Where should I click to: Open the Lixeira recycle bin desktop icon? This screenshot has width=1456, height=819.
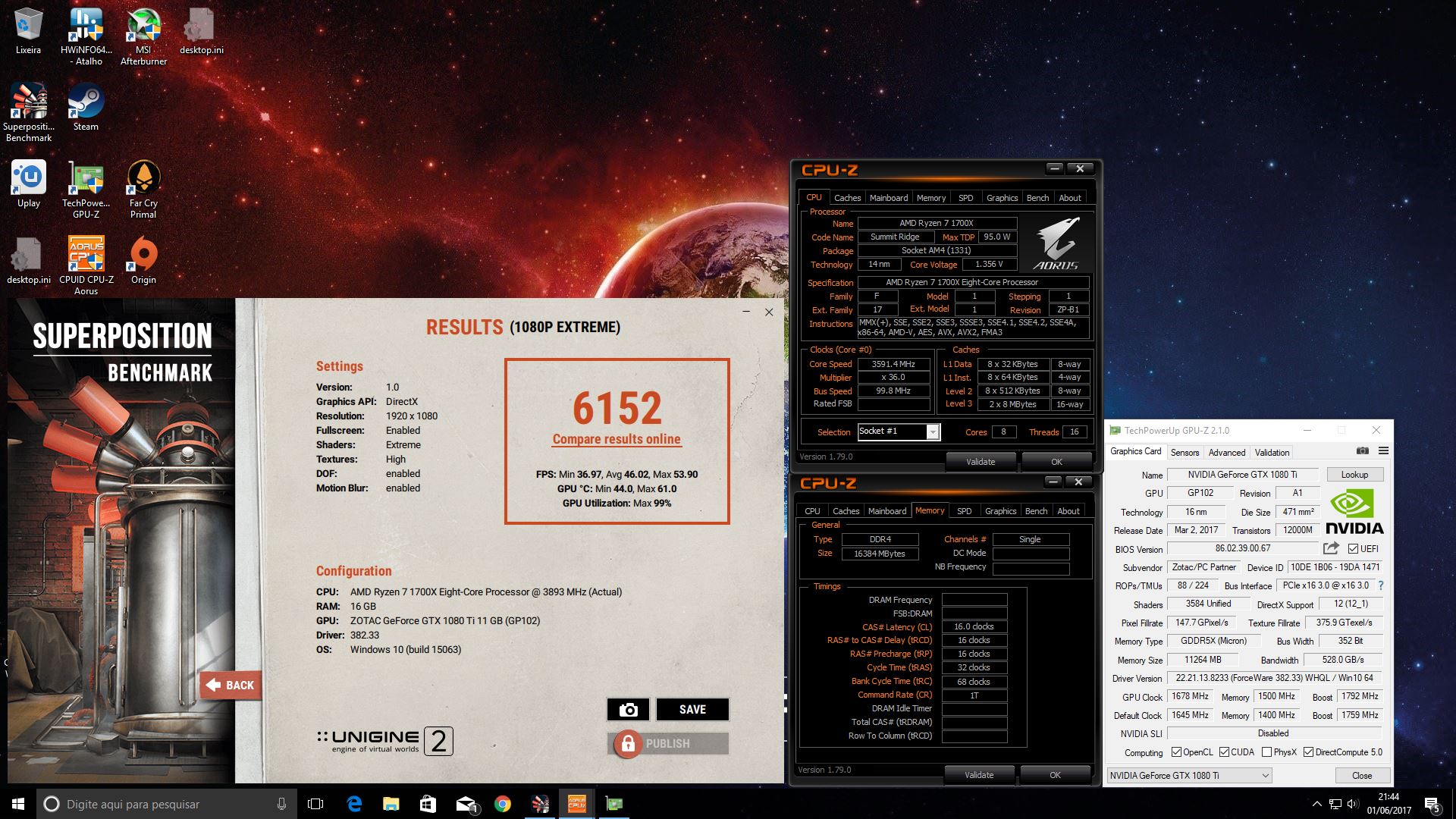point(29,31)
